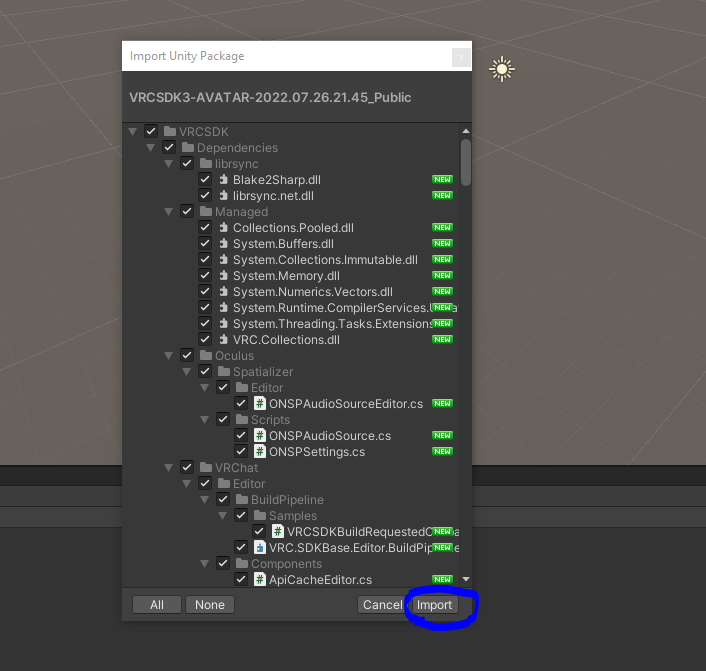Image resolution: width=706 pixels, height=671 pixels.
Task: Click the None button to deselect everything
Action: click(210, 605)
